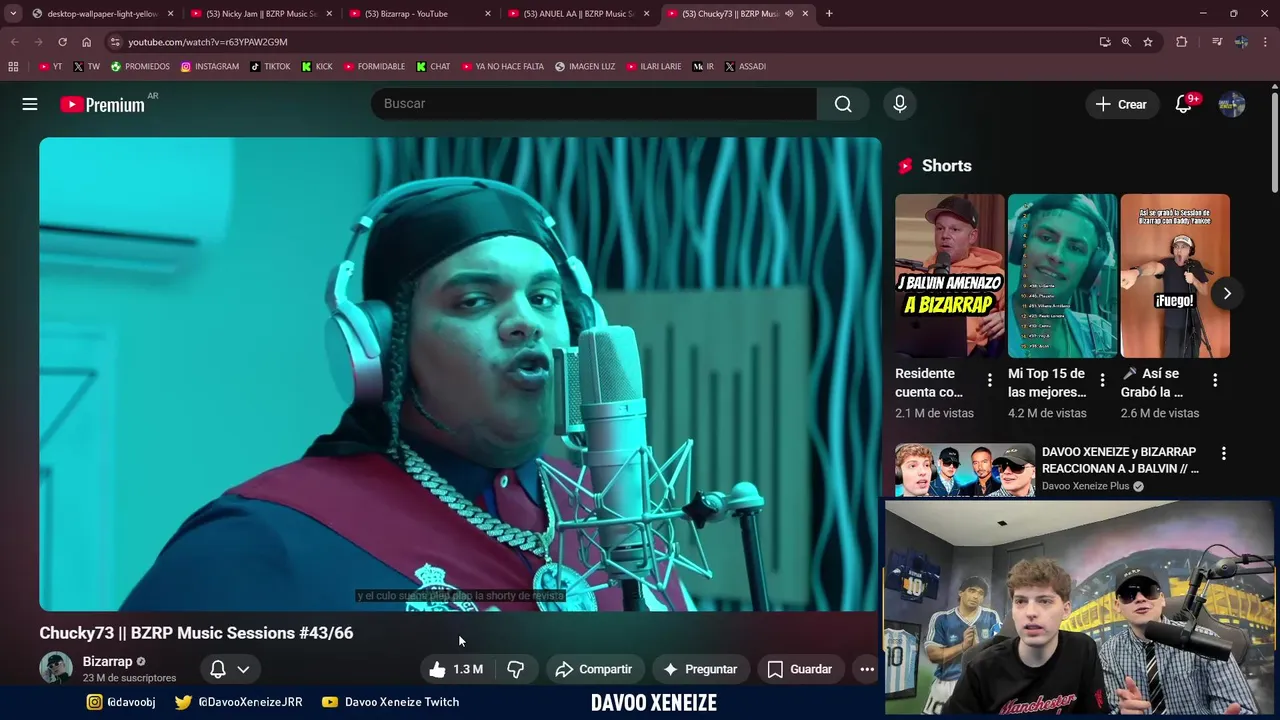Open the Bizarrap channel name link
Viewport: 1280px width, 720px height.
[x=107, y=661]
